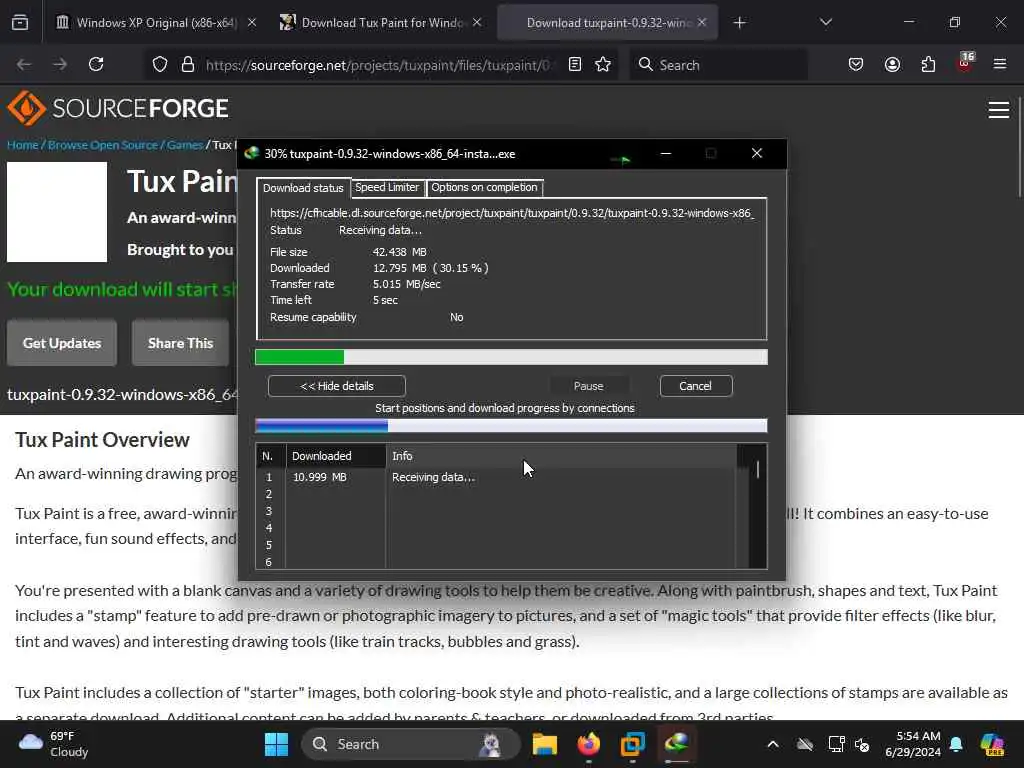Open tracking protection shield icon

(160, 65)
